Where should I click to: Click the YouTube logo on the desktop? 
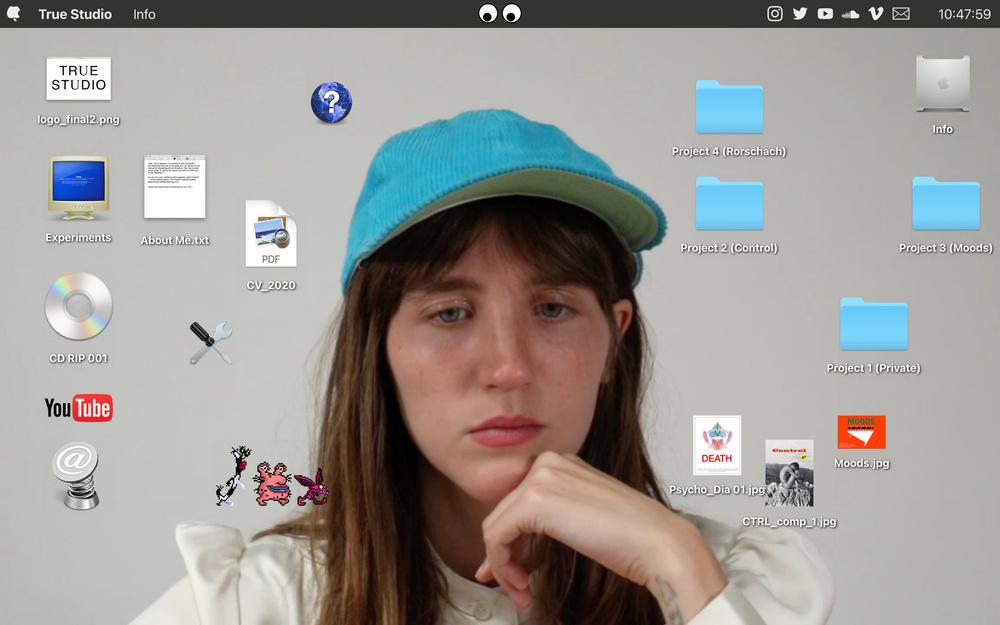click(x=78, y=408)
